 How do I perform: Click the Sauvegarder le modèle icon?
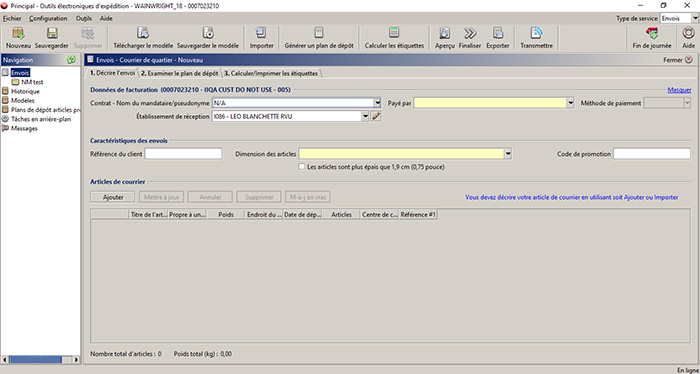click(x=208, y=33)
